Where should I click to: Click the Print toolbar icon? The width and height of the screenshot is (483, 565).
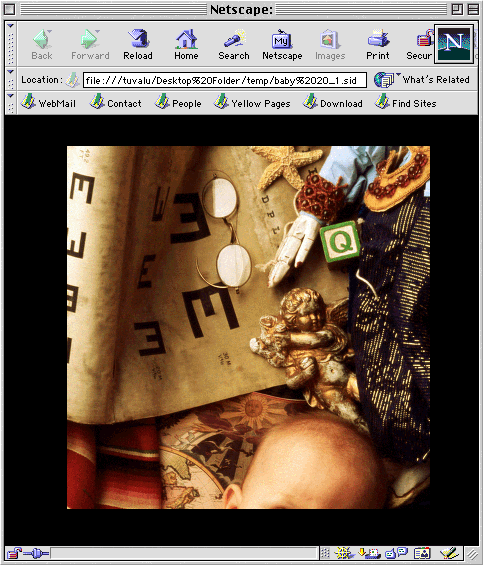point(378,45)
